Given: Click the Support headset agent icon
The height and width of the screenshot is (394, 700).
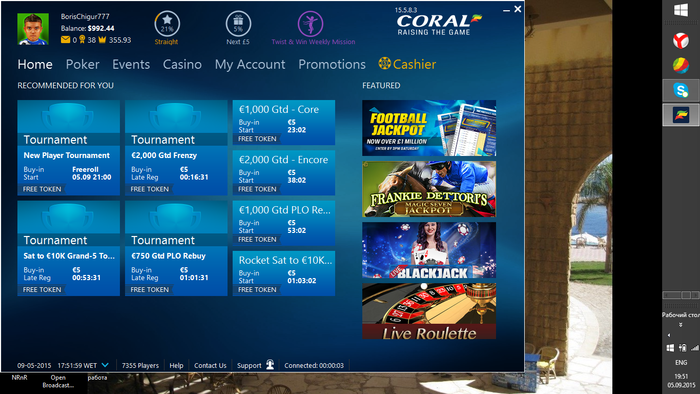Looking at the screenshot, I should coord(270,365).
